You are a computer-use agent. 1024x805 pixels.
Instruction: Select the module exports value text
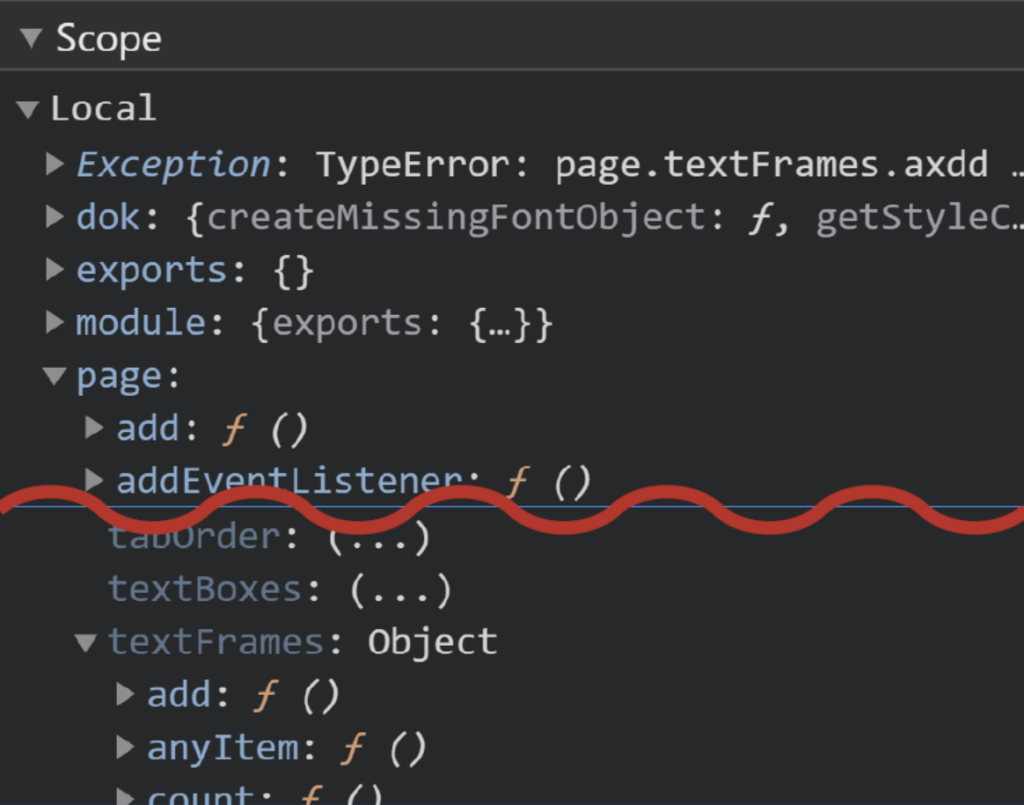[x=402, y=323]
